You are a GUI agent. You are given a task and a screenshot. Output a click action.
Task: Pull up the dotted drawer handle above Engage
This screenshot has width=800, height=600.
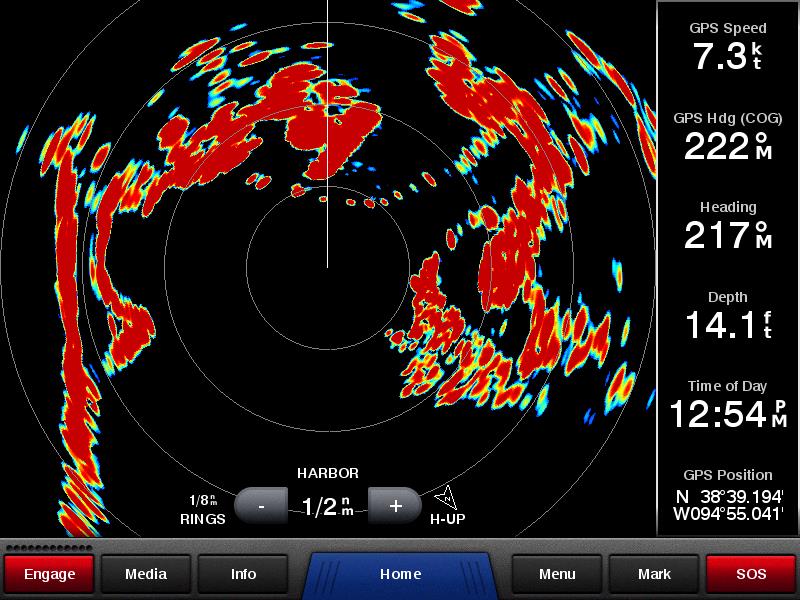(48, 548)
